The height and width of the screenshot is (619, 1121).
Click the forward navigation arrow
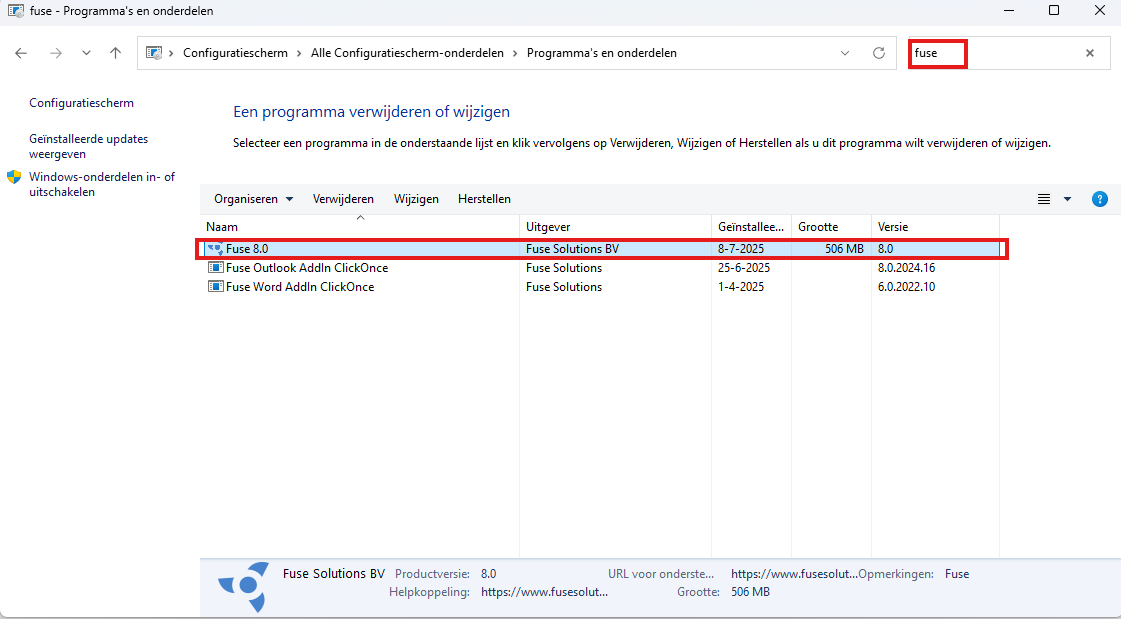(56, 53)
